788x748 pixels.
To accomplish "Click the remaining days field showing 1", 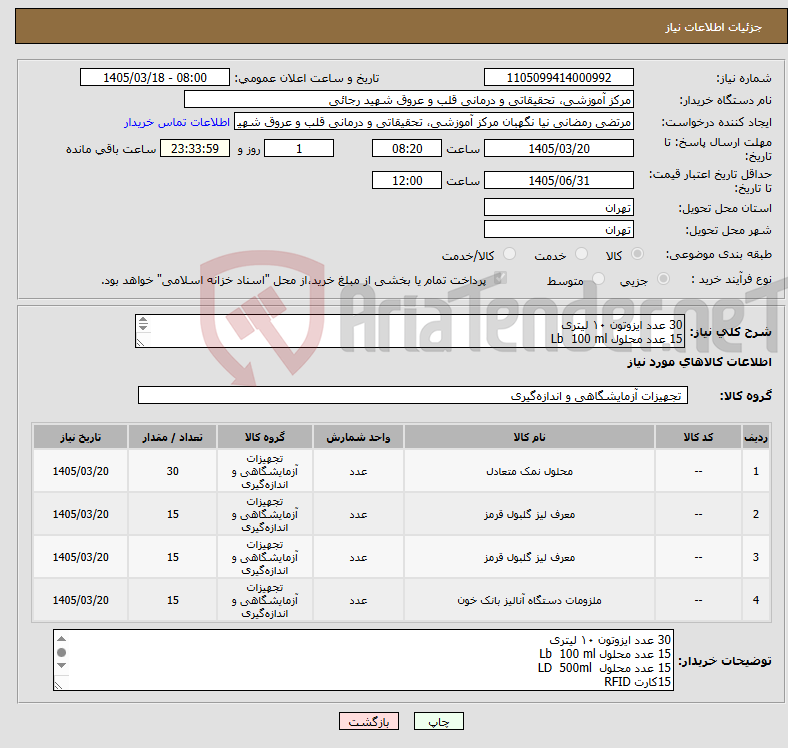I will (299, 148).
